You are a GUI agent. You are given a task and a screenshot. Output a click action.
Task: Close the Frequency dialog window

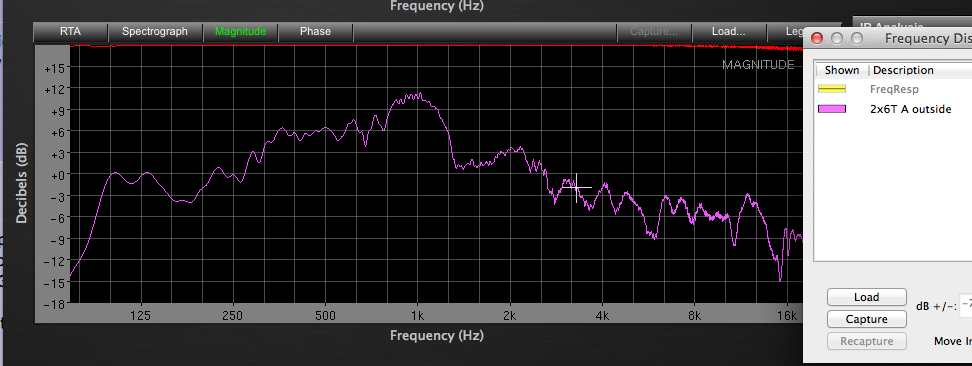(817, 38)
